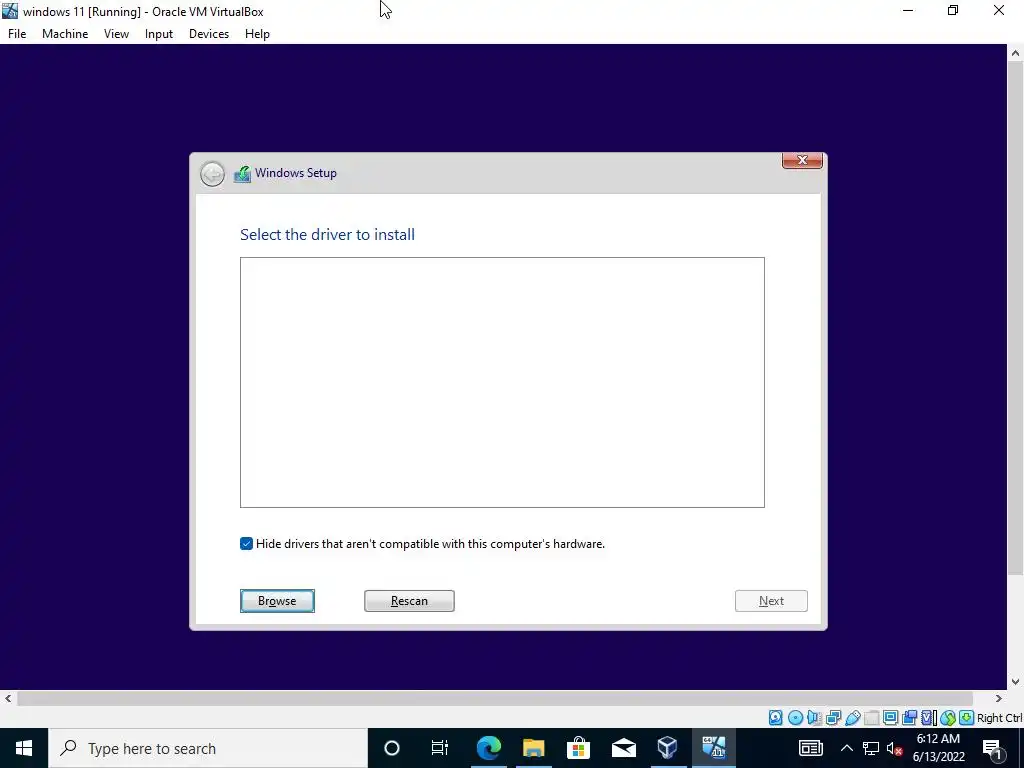Open Cortana from the taskbar

pyautogui.click(x=391, y=748)
